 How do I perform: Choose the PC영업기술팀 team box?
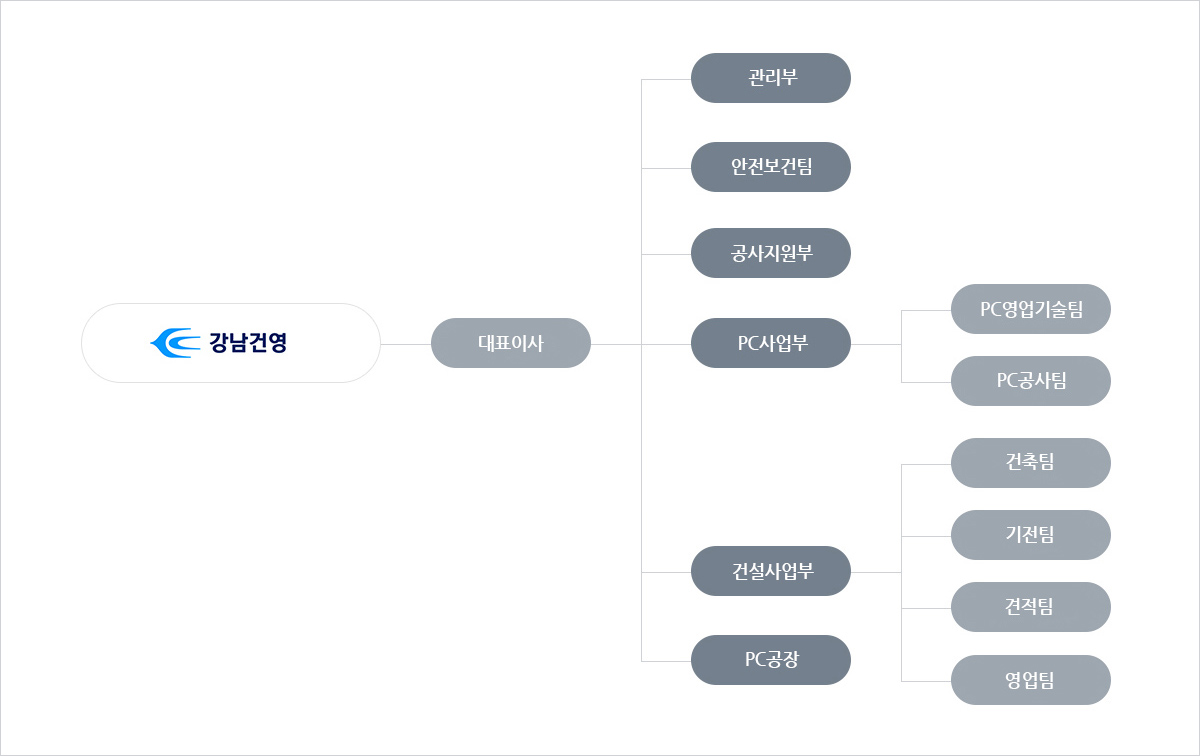1031,309
